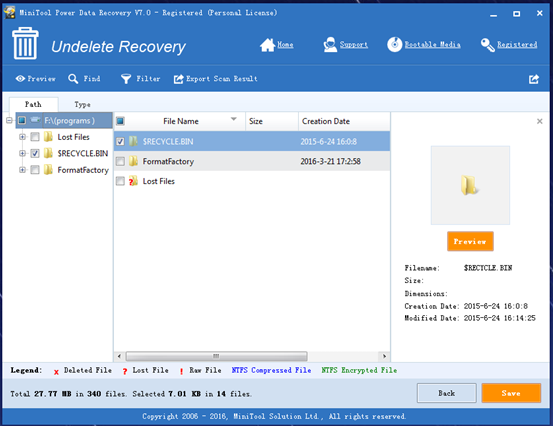Click the folder thumbnail in preview pane
The height and width of the screenshot is (426, 553).
coord(470,185)
